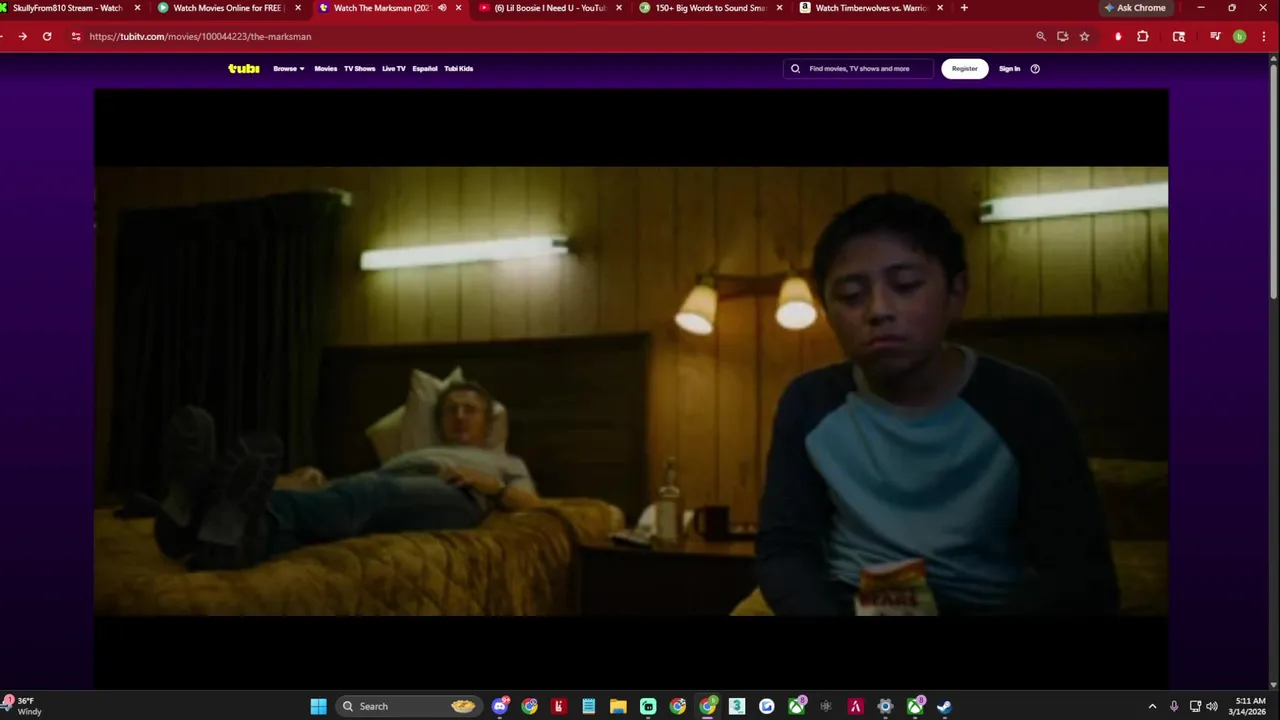Close the Watch The Marksman tab
Image resolution: width=1280 pixels, height=720 pixels.
point(459,8)
